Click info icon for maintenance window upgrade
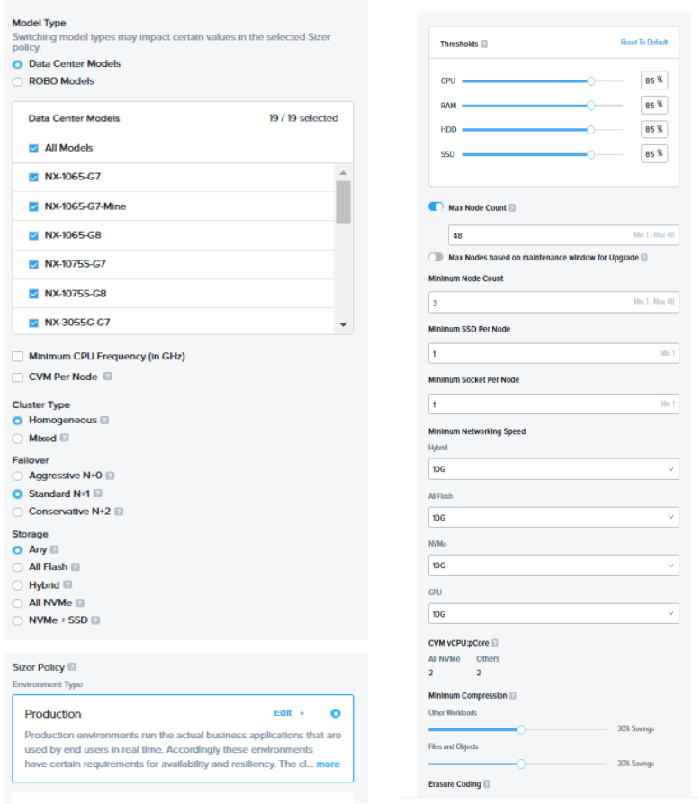This screenshot has height=804, width=698. [644, 257]
